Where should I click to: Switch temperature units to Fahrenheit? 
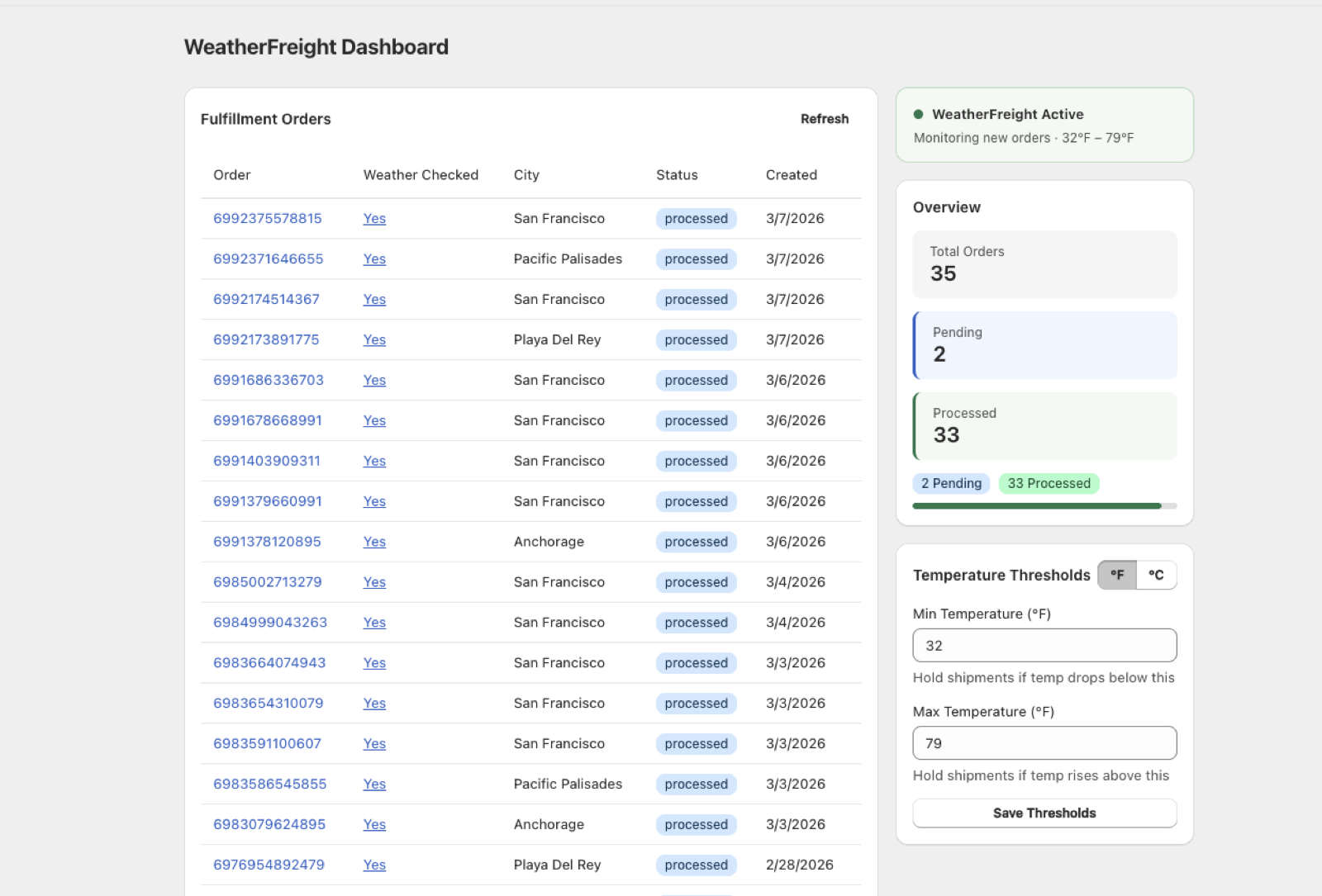tap(1117, 575)
